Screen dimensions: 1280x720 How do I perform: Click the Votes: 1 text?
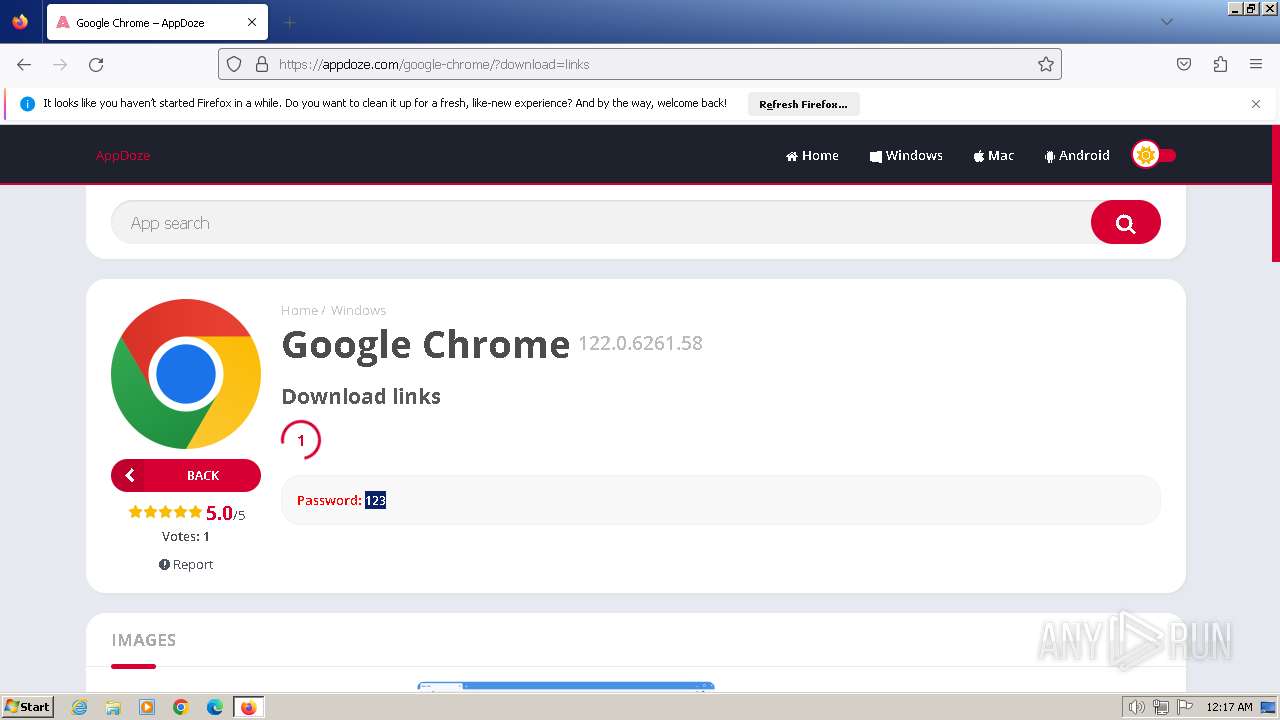tap(186, 536)
